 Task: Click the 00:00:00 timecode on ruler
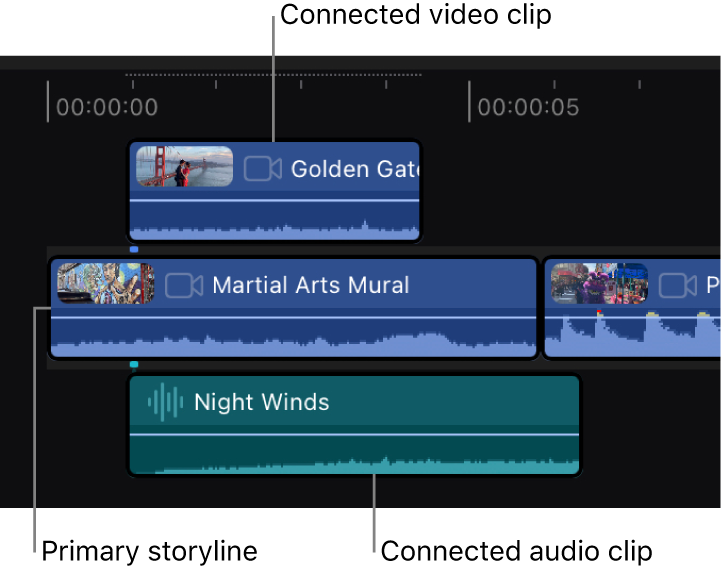click(x=107, y=107)
